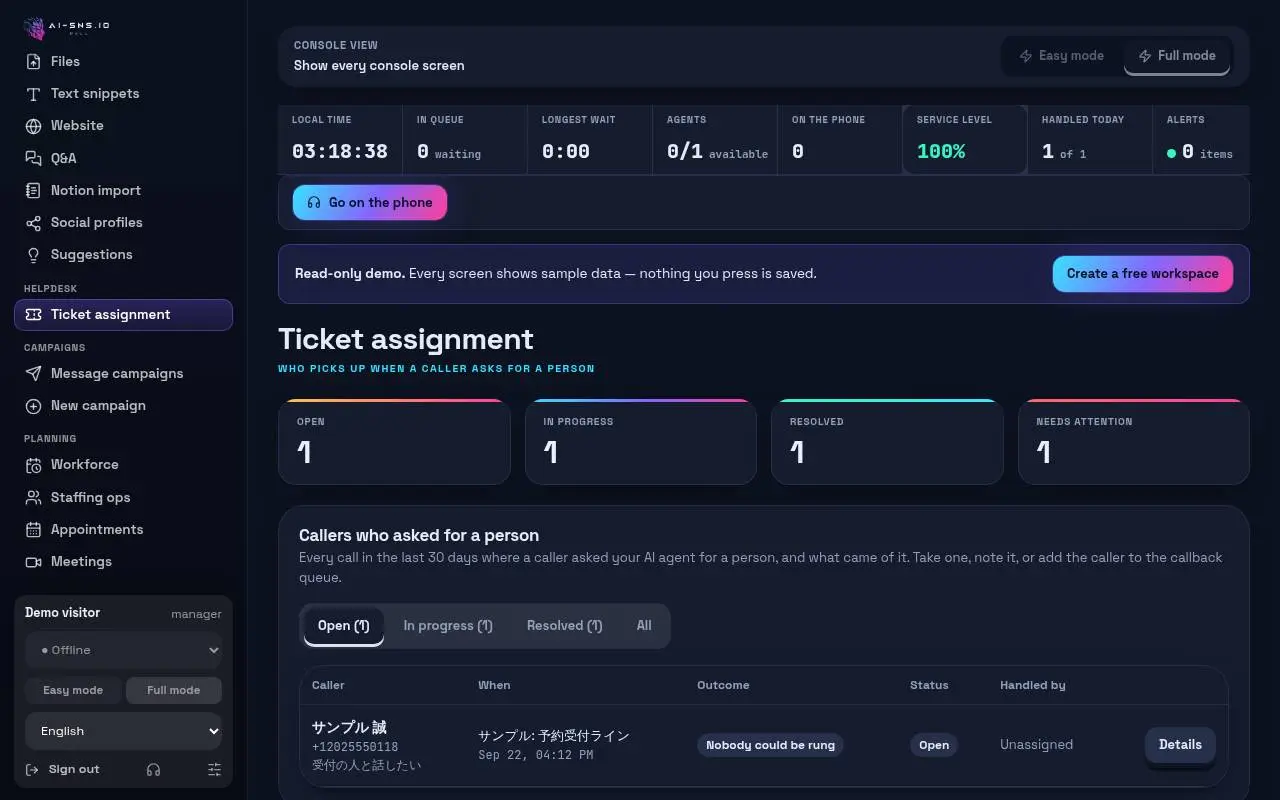Click the Service Level 100% stat card
Image resolution: width=1280 pixels, height=800 pixels.
point(965,140)
